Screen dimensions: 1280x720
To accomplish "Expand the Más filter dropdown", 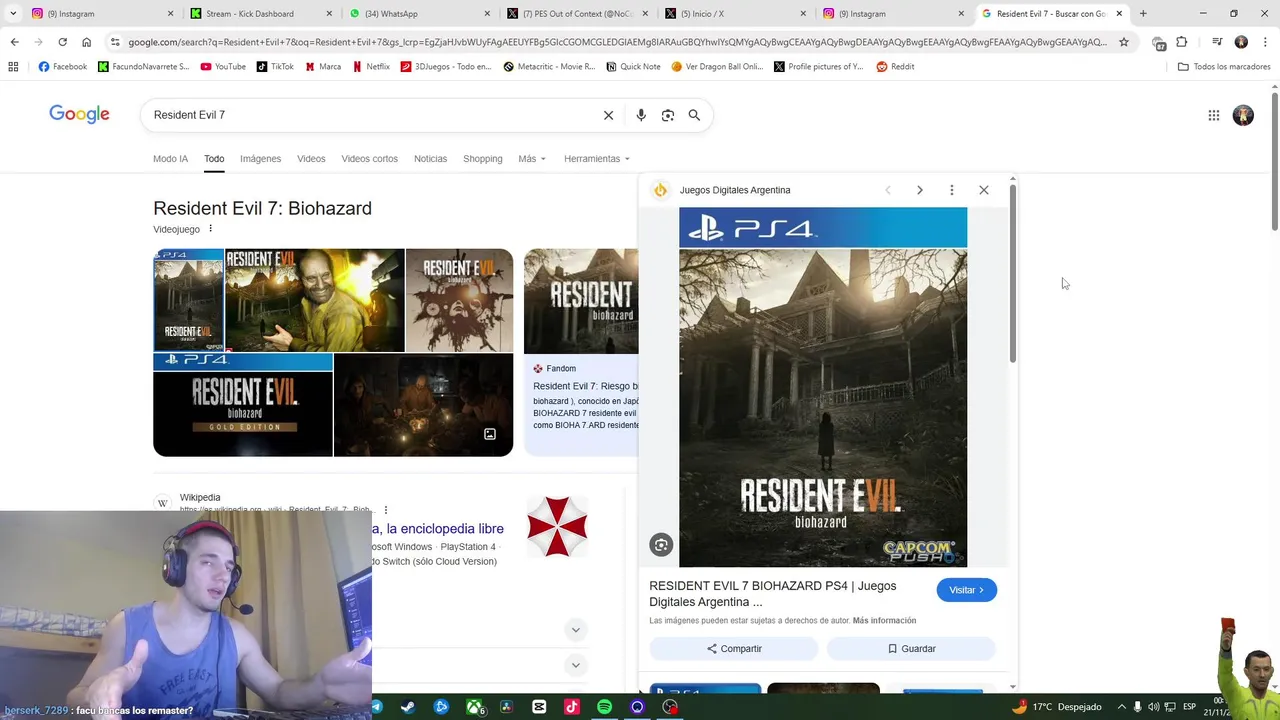I will (532, 159).
